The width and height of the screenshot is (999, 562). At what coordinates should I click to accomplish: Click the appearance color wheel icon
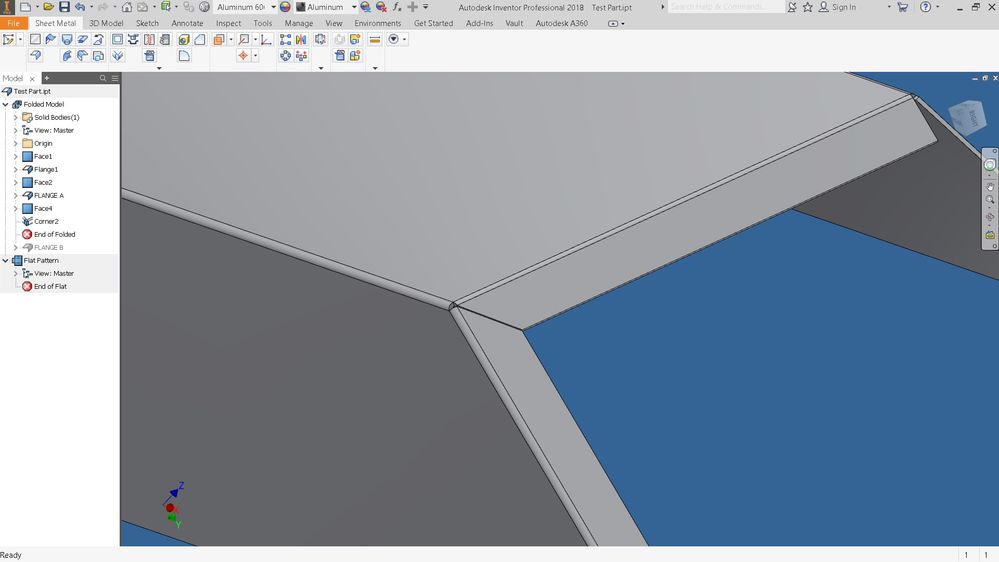(285, 7)
